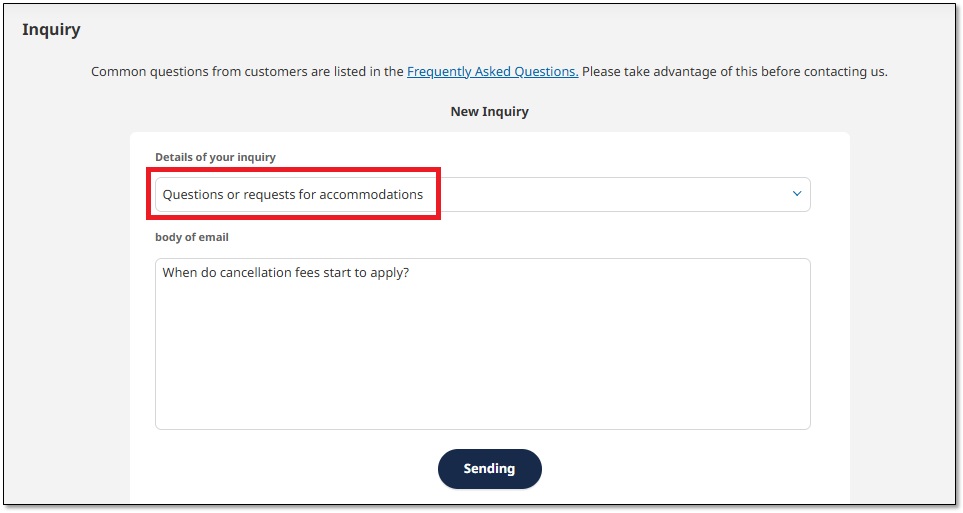Place cursor after 'apply?' in the message

tap(410, 272)
